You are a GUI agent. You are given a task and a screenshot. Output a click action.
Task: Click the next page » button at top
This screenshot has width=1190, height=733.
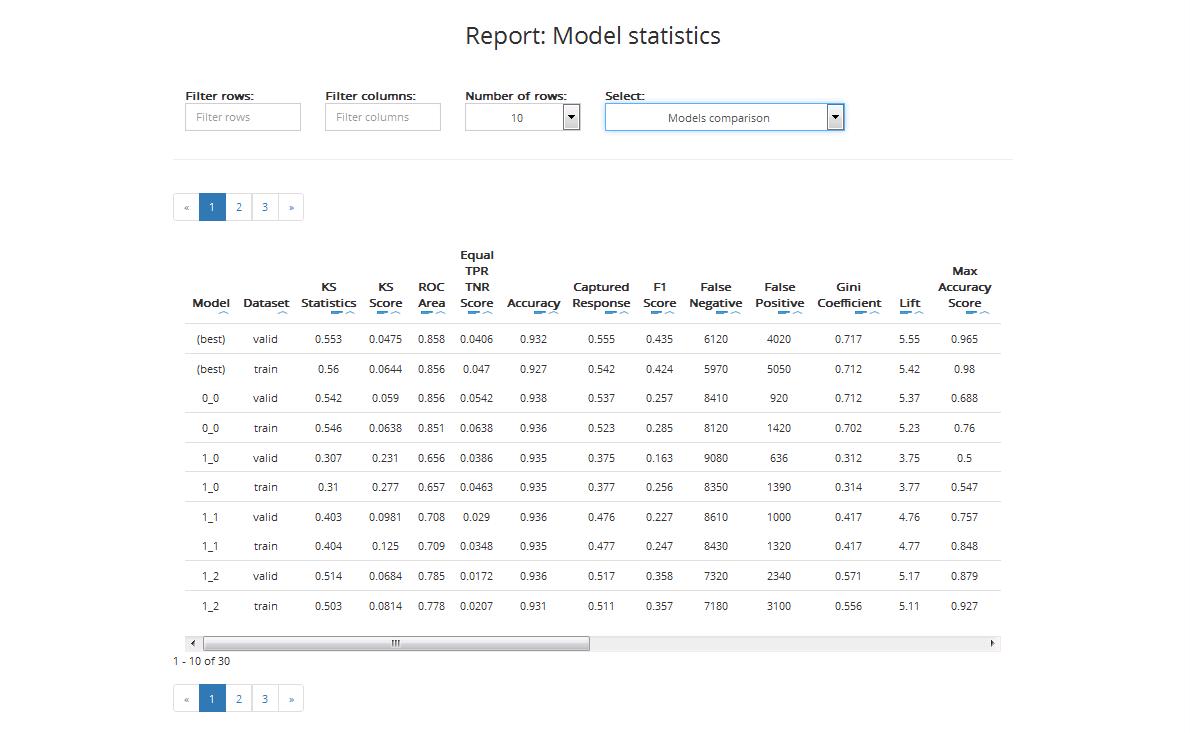point(291,207)
